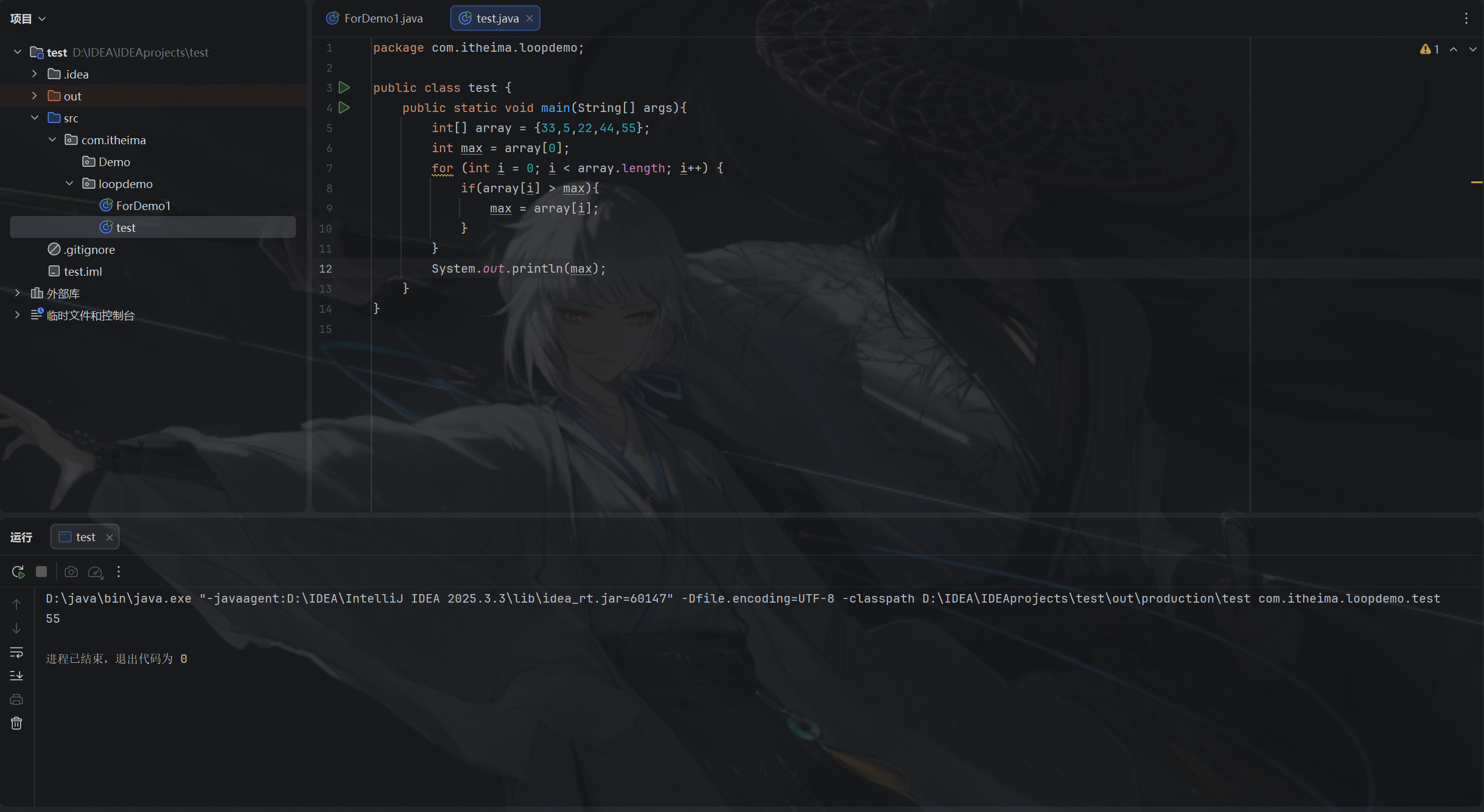The height and width of the screenshot is (812, 1484).
Task: Collapse the test project root node
Action: [x=18, y=52]
